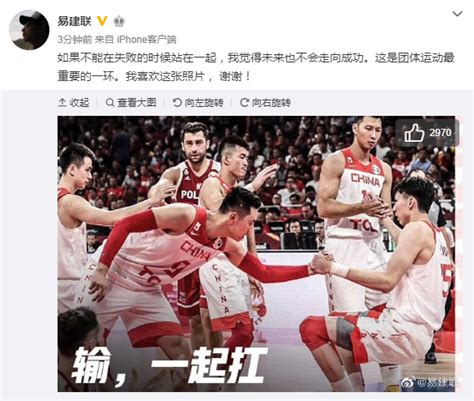Click the magnifier icon for 查看大图

(110, 103)
